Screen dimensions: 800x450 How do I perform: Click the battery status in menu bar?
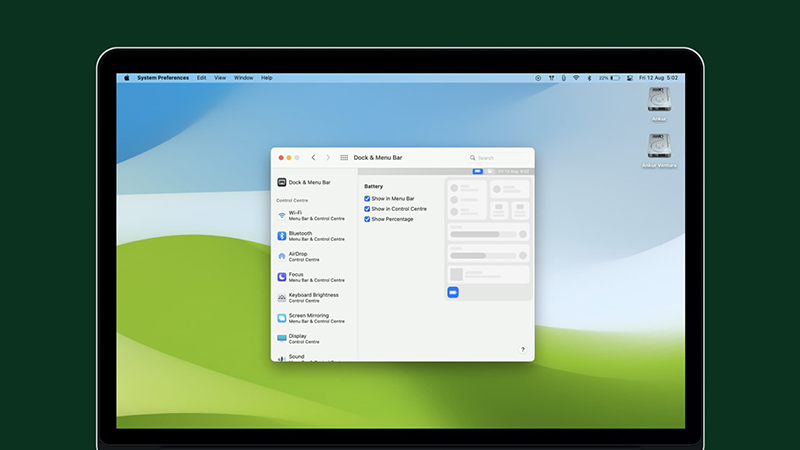609,78
